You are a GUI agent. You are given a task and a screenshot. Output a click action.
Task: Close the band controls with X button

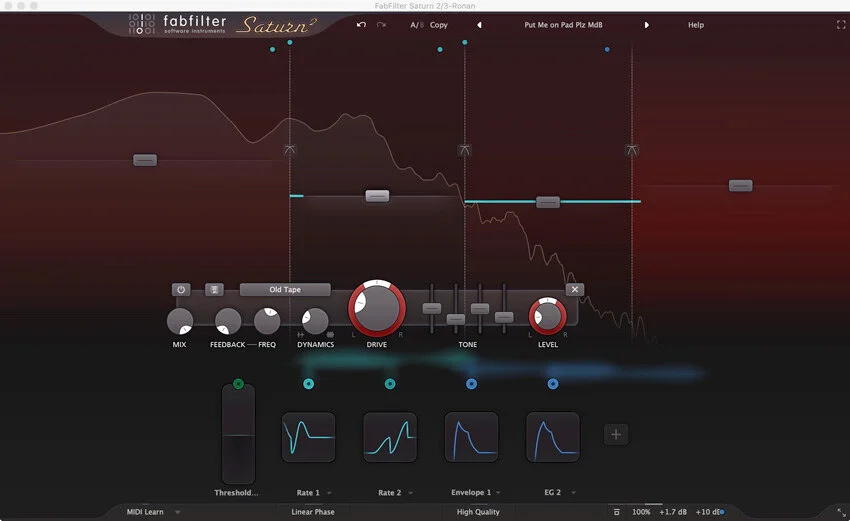tap(575, 290)
